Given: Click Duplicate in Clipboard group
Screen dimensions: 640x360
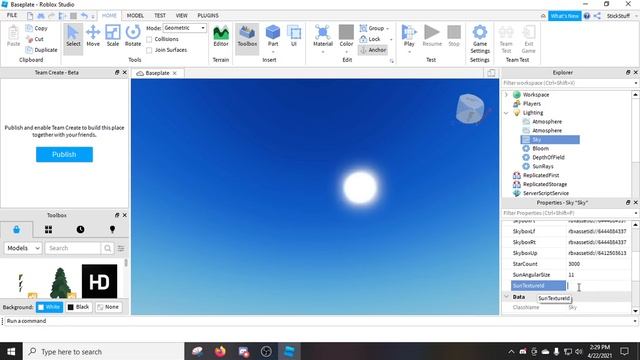Looking at the screenshot, I should (41, 50).
